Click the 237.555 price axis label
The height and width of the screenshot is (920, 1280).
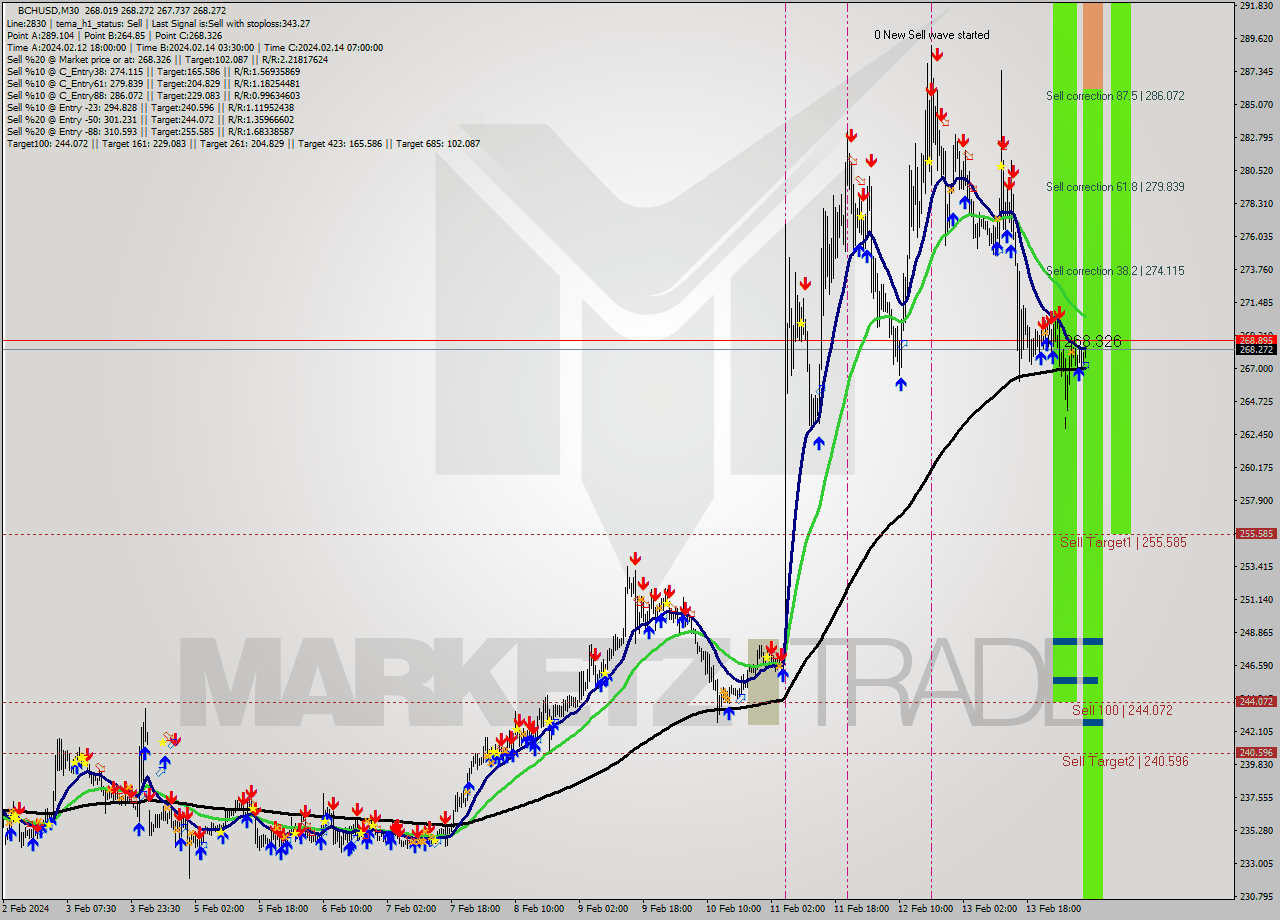pyautogui.click(x=1256, y=798)
